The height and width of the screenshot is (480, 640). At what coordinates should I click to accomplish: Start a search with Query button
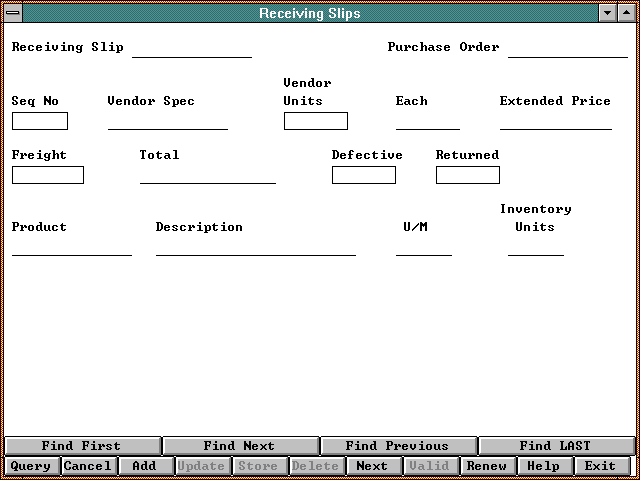point(31,466)
